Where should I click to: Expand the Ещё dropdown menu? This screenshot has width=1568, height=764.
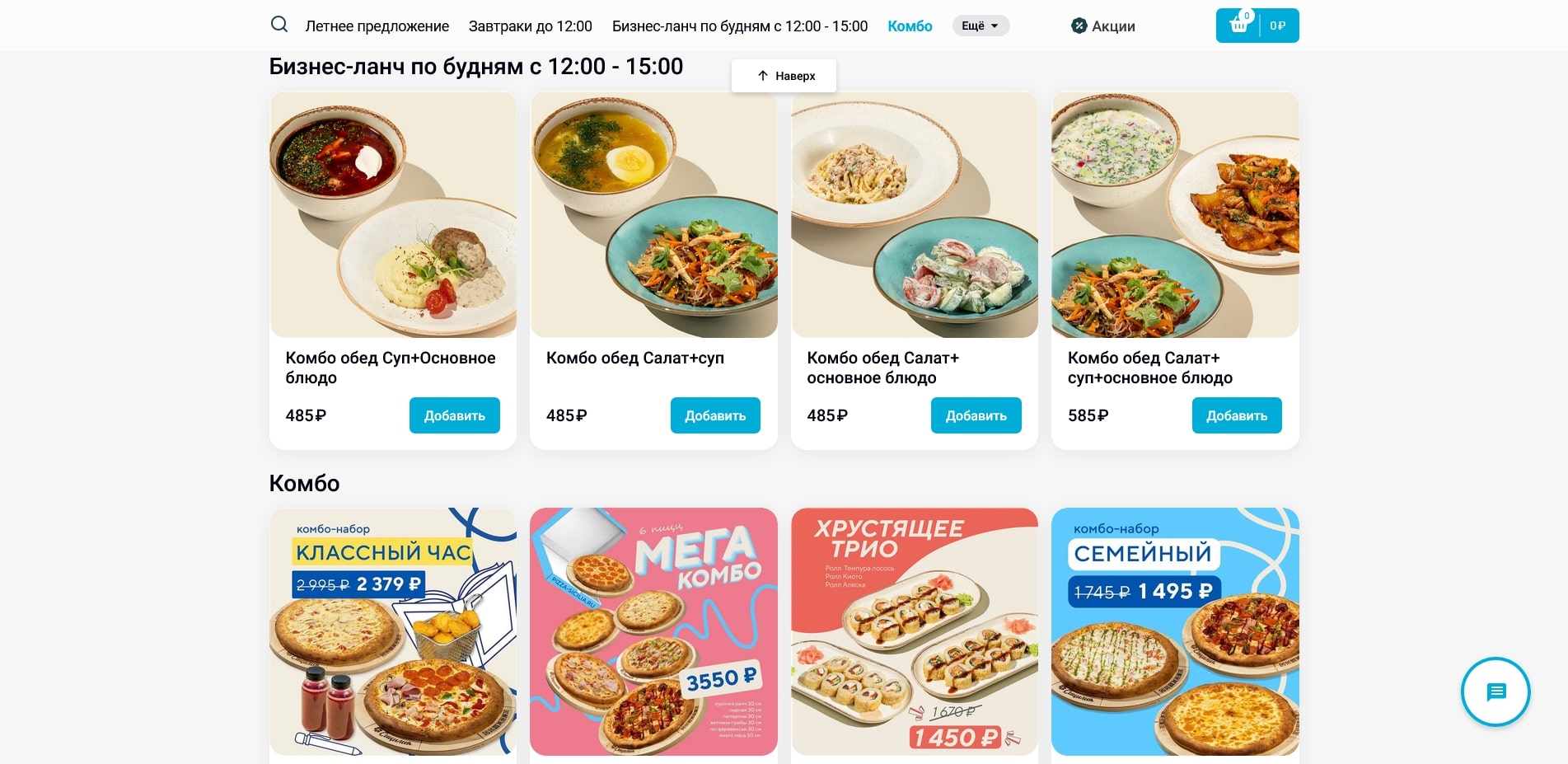coord(981,26)
